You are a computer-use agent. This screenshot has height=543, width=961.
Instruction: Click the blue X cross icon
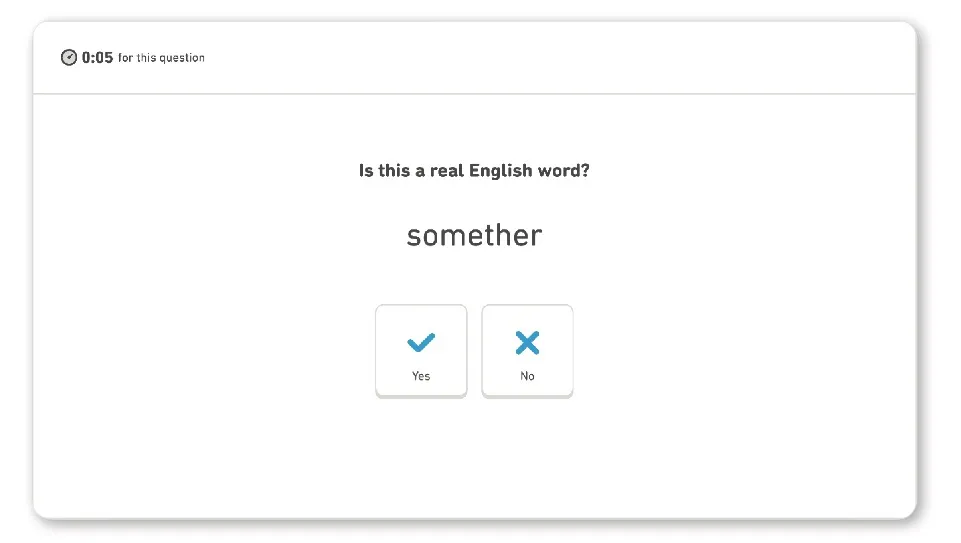point(527,343)
